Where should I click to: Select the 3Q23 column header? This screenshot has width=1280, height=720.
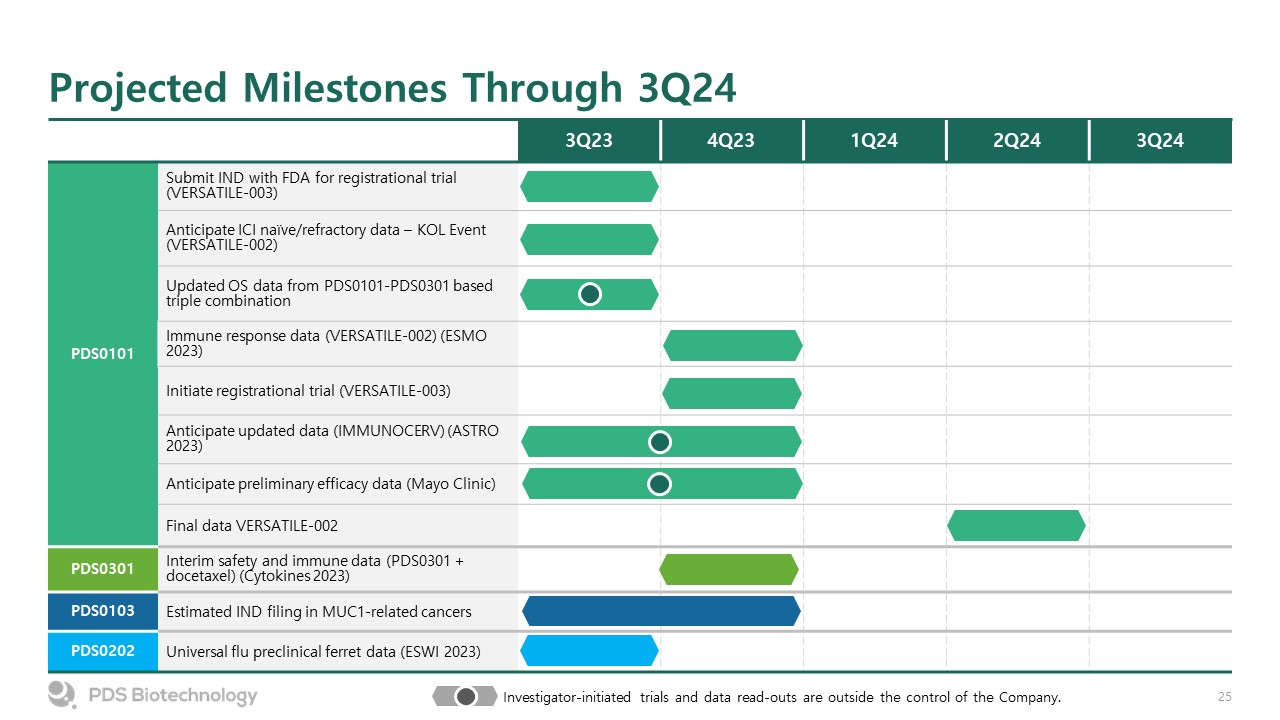pyautogui.click(x=589, y=141)
